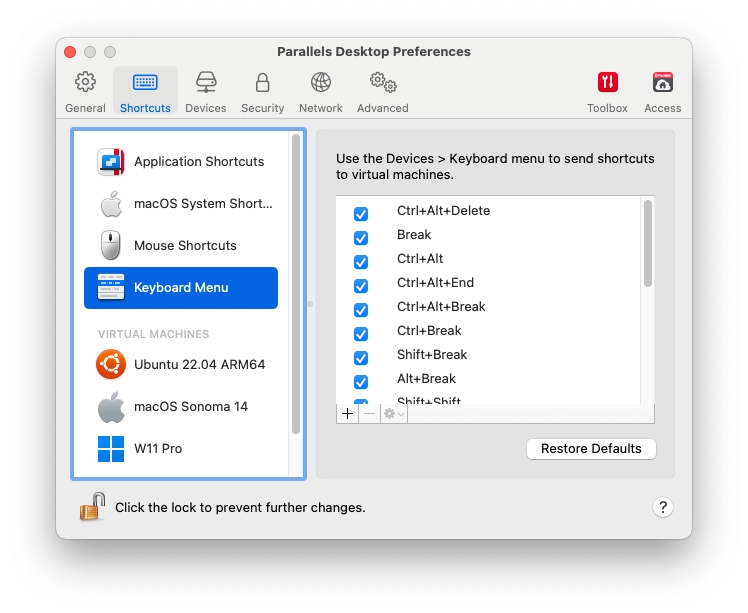Image resolution: width=748 pixels, height=613 pixels.
Task: Click the lock icon to prevent changes
Action: (93, 507)
